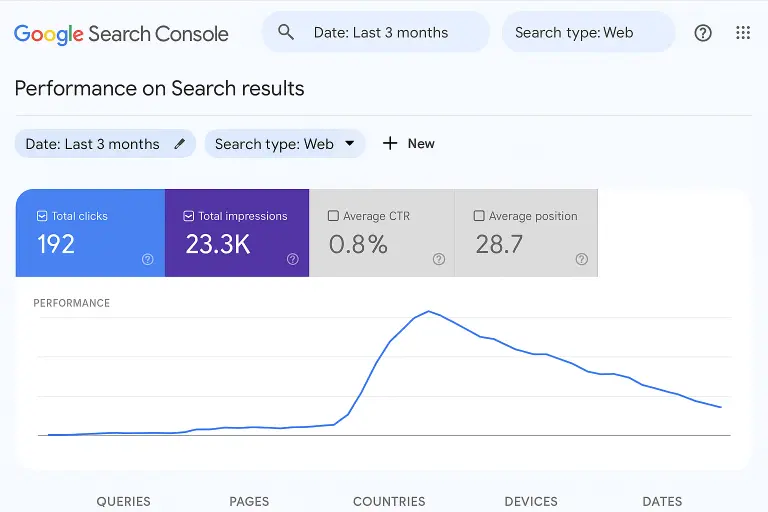The height and width of the screenshot is (512, 768).
Task: Click the New filter button
Action: tap(408, 143)
